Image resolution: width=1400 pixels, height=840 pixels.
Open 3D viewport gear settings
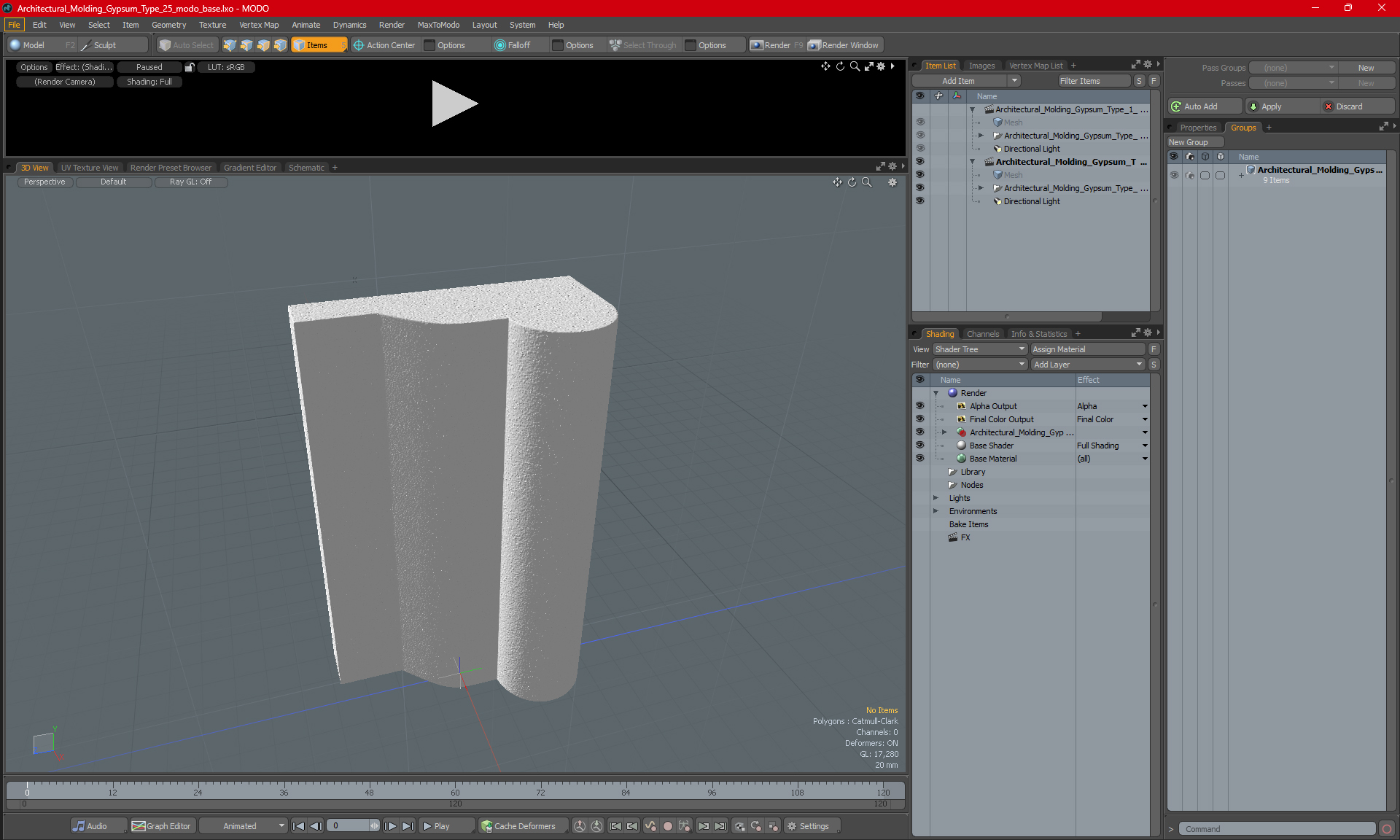892,182
